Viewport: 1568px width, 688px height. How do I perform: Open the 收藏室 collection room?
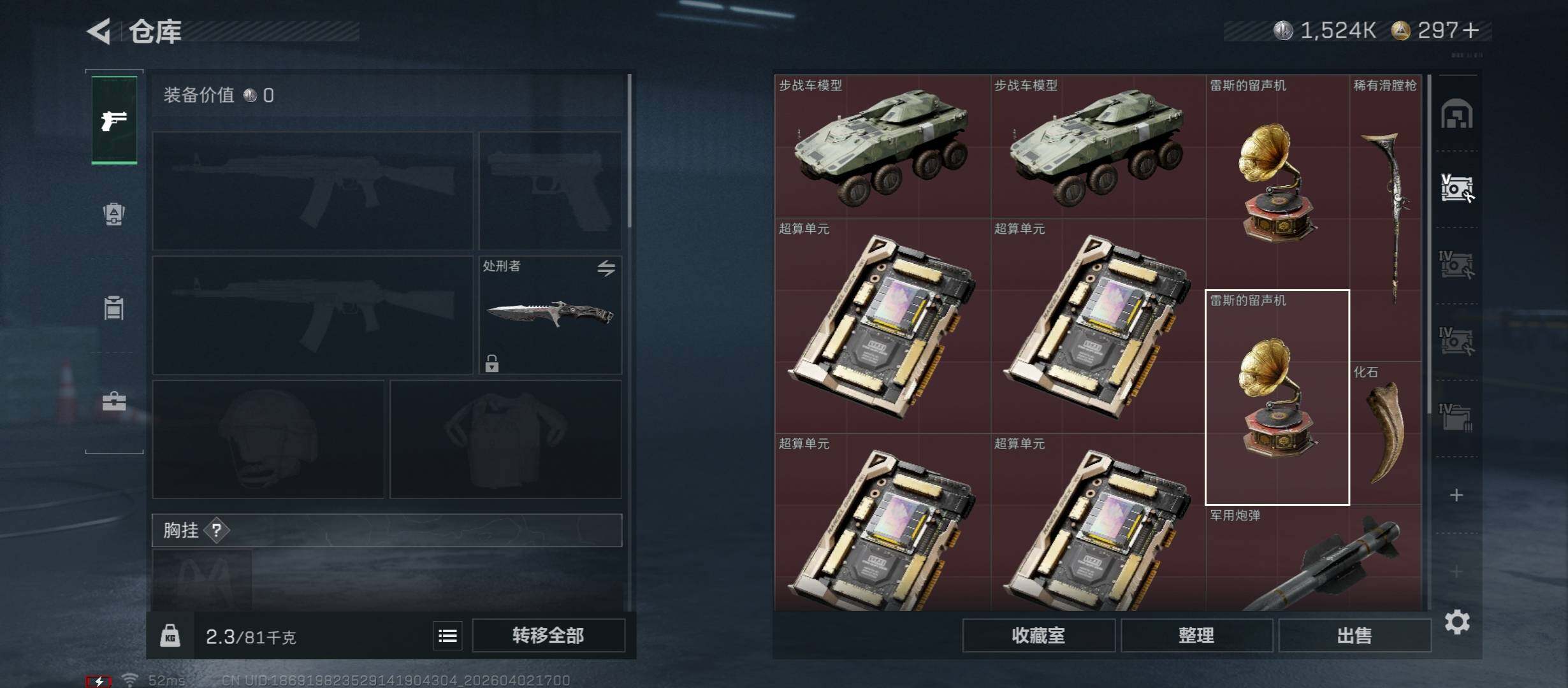tap(1038, 636)
